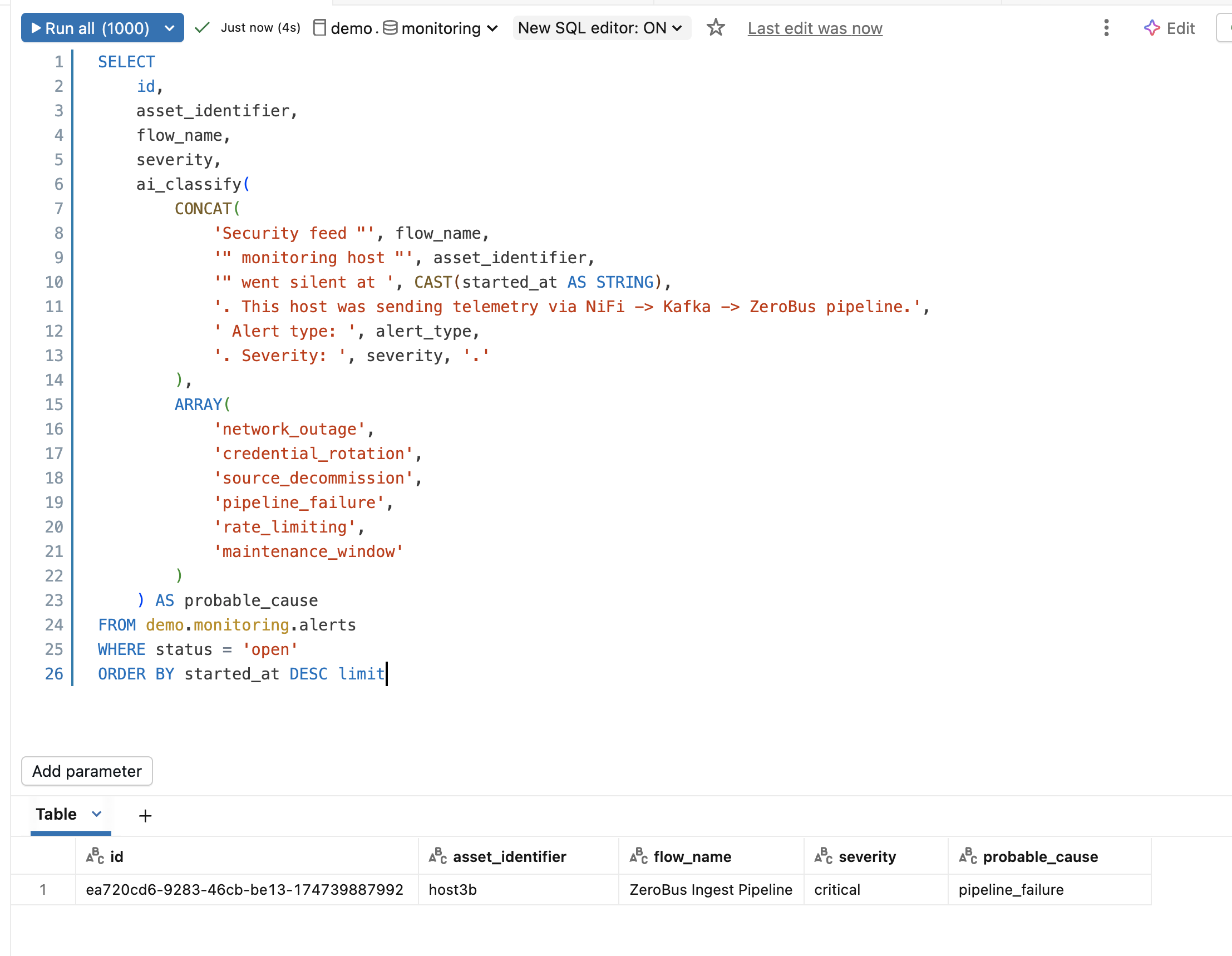The image size is (1232, 956).
Task: Click the id column header
Action: (x=247, y=857)
